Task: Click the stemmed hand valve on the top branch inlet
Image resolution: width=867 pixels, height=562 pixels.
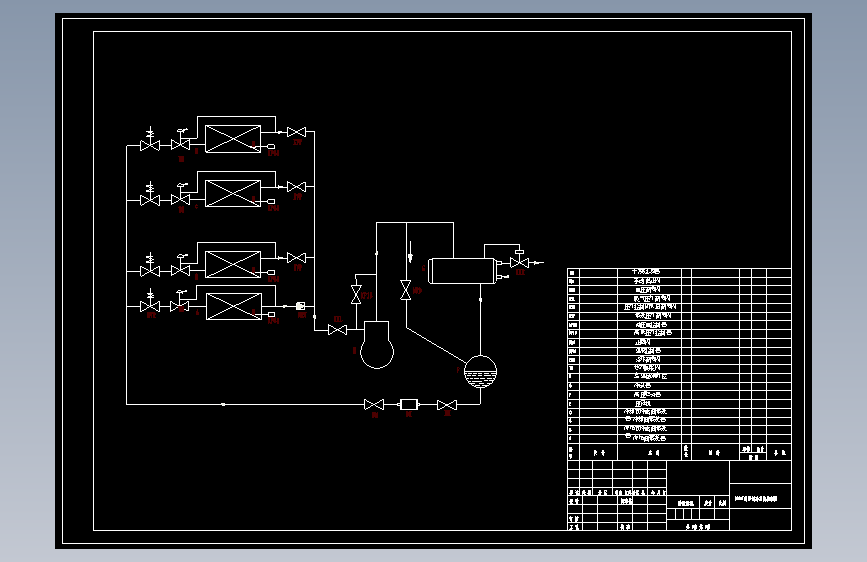Action: click(x=150, y=140)
